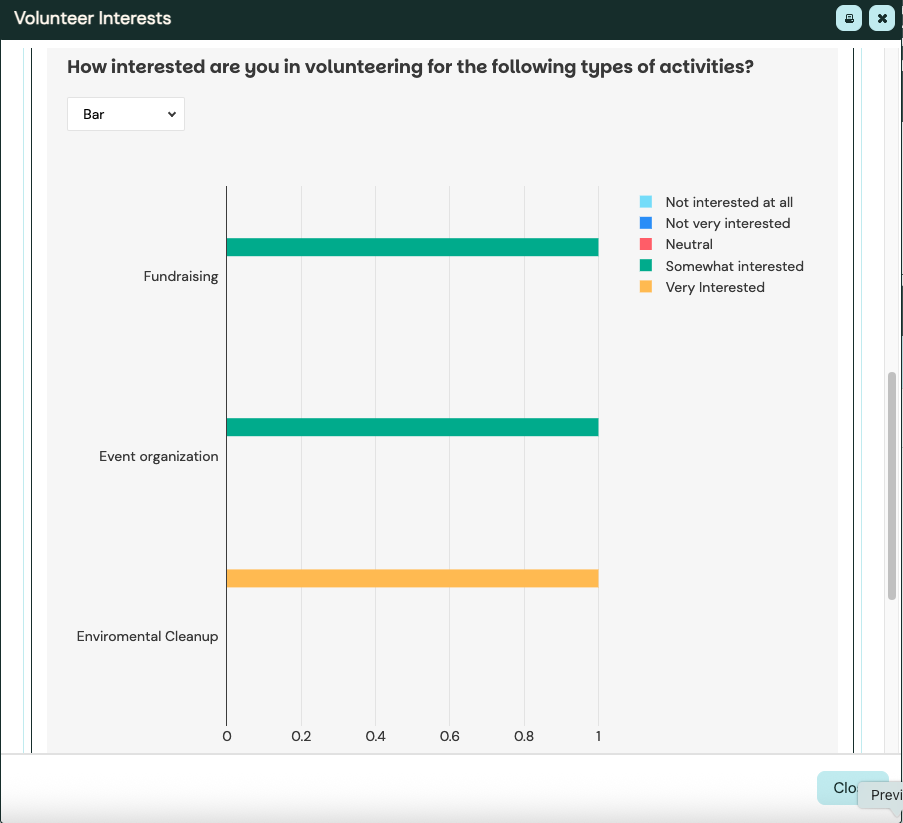Click the 0.6 tick on the x-axis
903x823 pixels.
449,736
